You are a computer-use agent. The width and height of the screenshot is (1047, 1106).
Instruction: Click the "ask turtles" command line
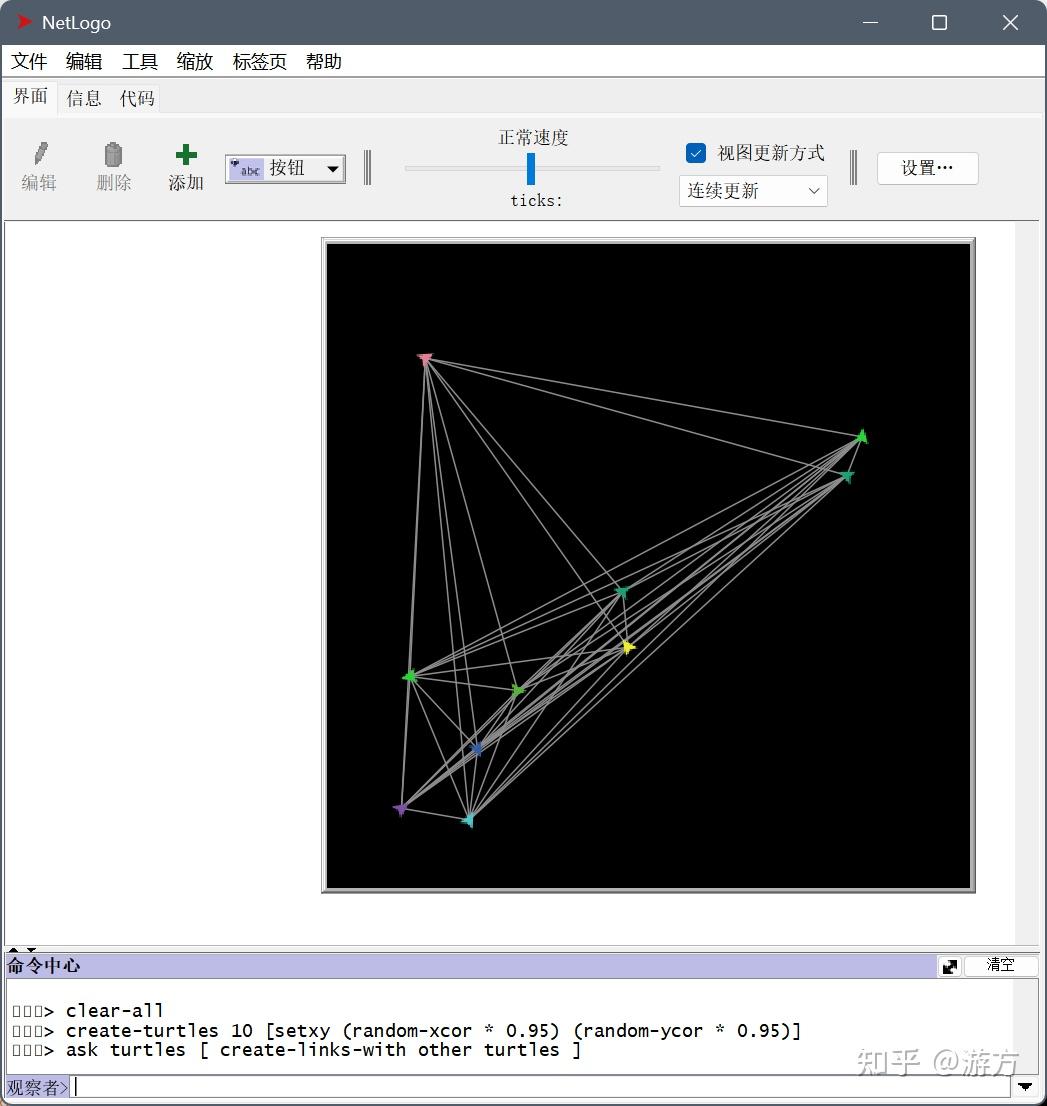[x=323, y=1050]
